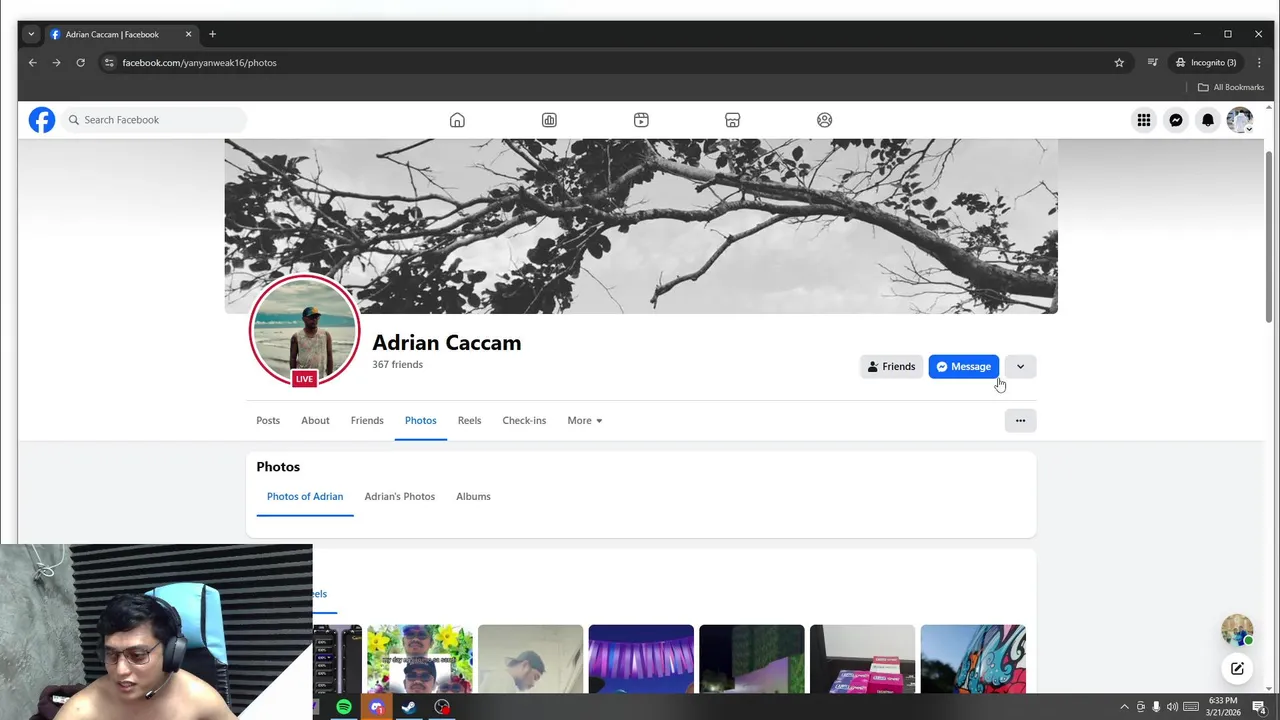Click the page vertical scrollbar
Screen dimensions: 1280x720
click(1270, 237)
